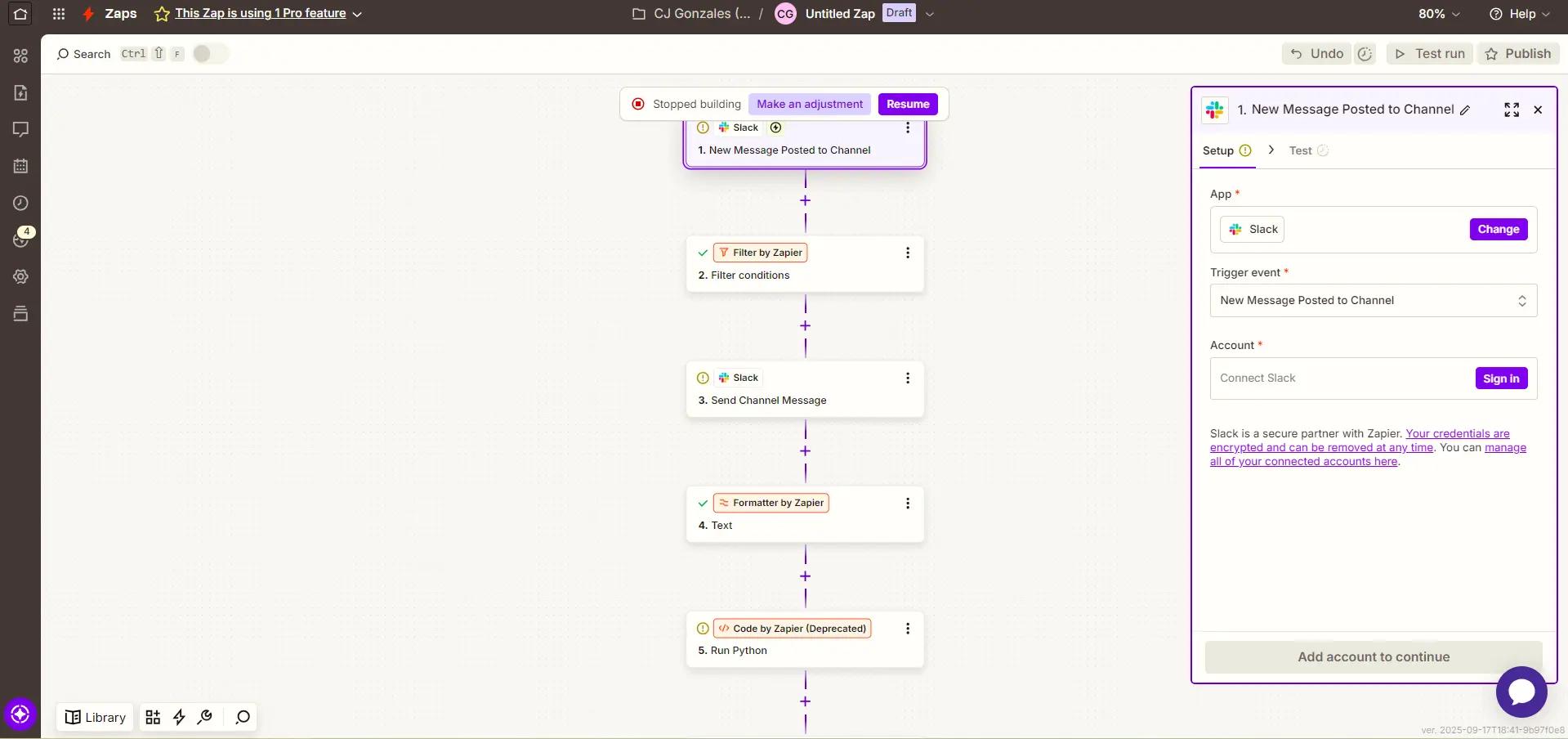Open search icon in bottom toolbar
The height and width of the screenshot is (739, 1568).
click(242, 717)
